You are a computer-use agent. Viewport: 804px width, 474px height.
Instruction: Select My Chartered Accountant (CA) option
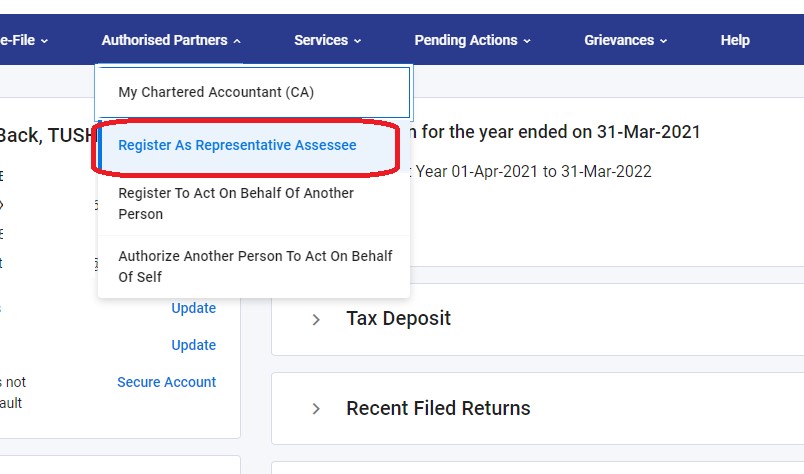pyautogui.click(x=216, y=92)
